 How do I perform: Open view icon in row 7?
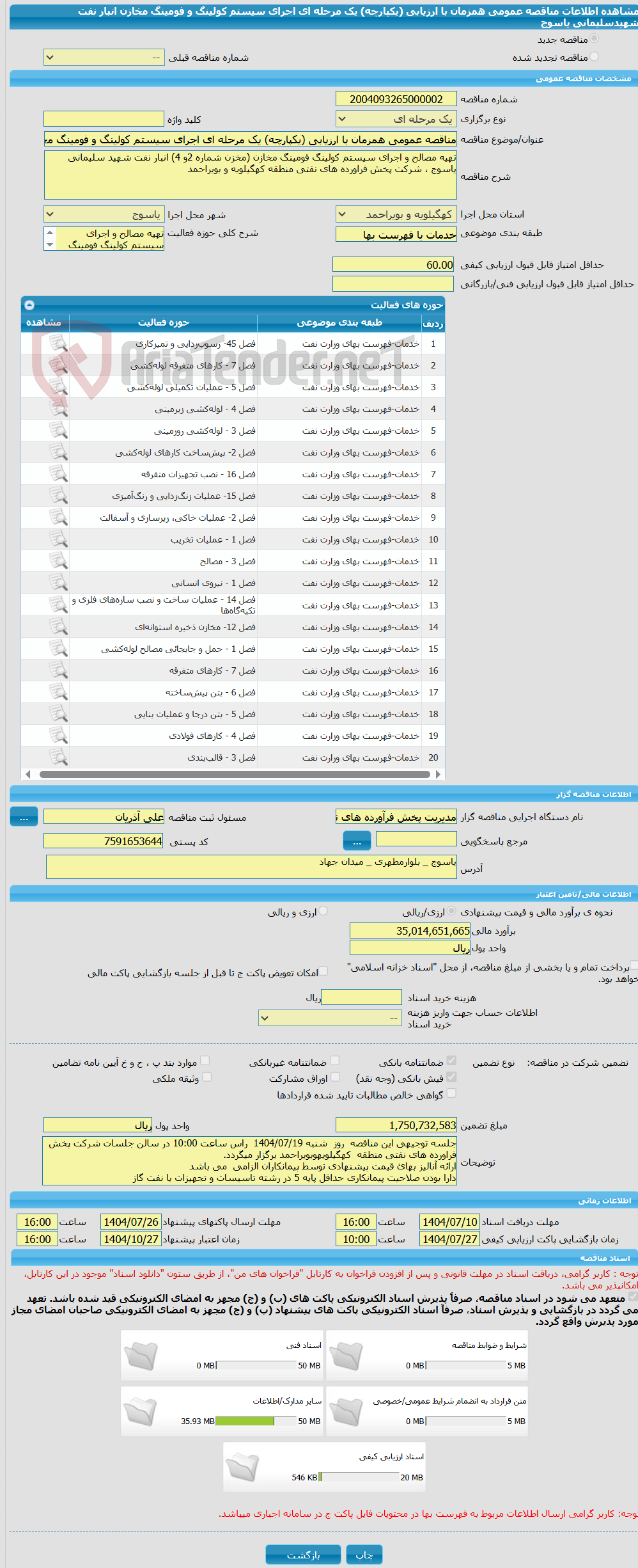tap(58, 474)
